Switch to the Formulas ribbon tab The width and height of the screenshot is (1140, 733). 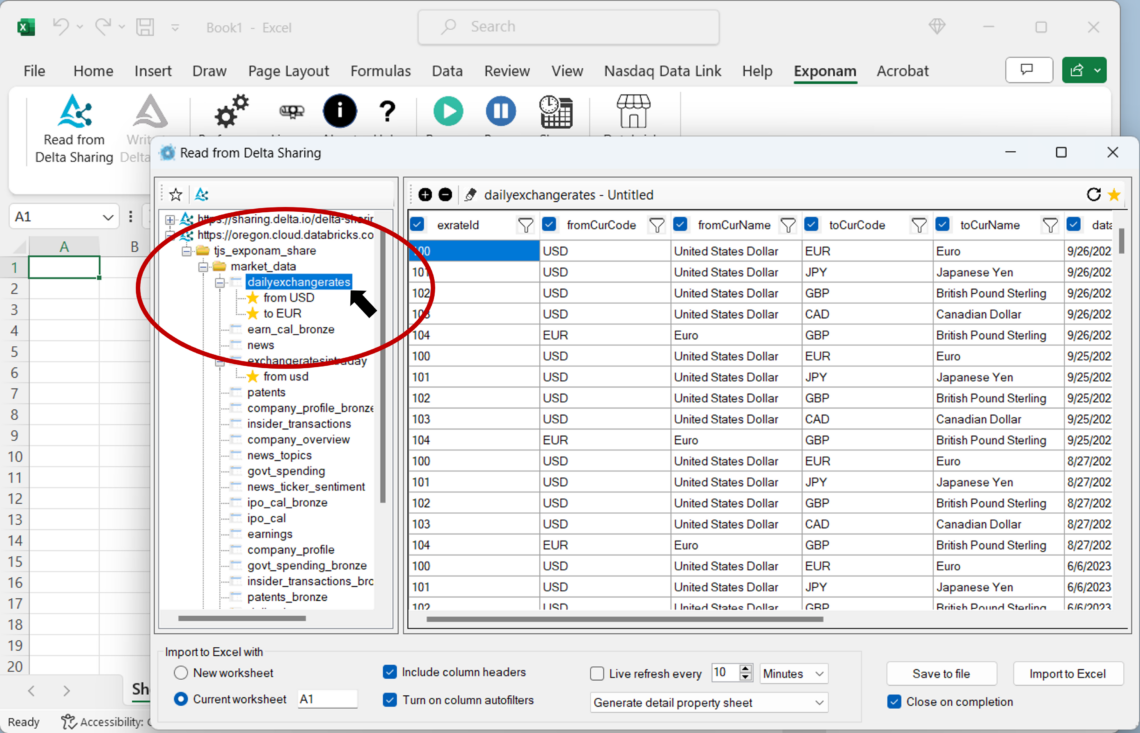point(380,71)
